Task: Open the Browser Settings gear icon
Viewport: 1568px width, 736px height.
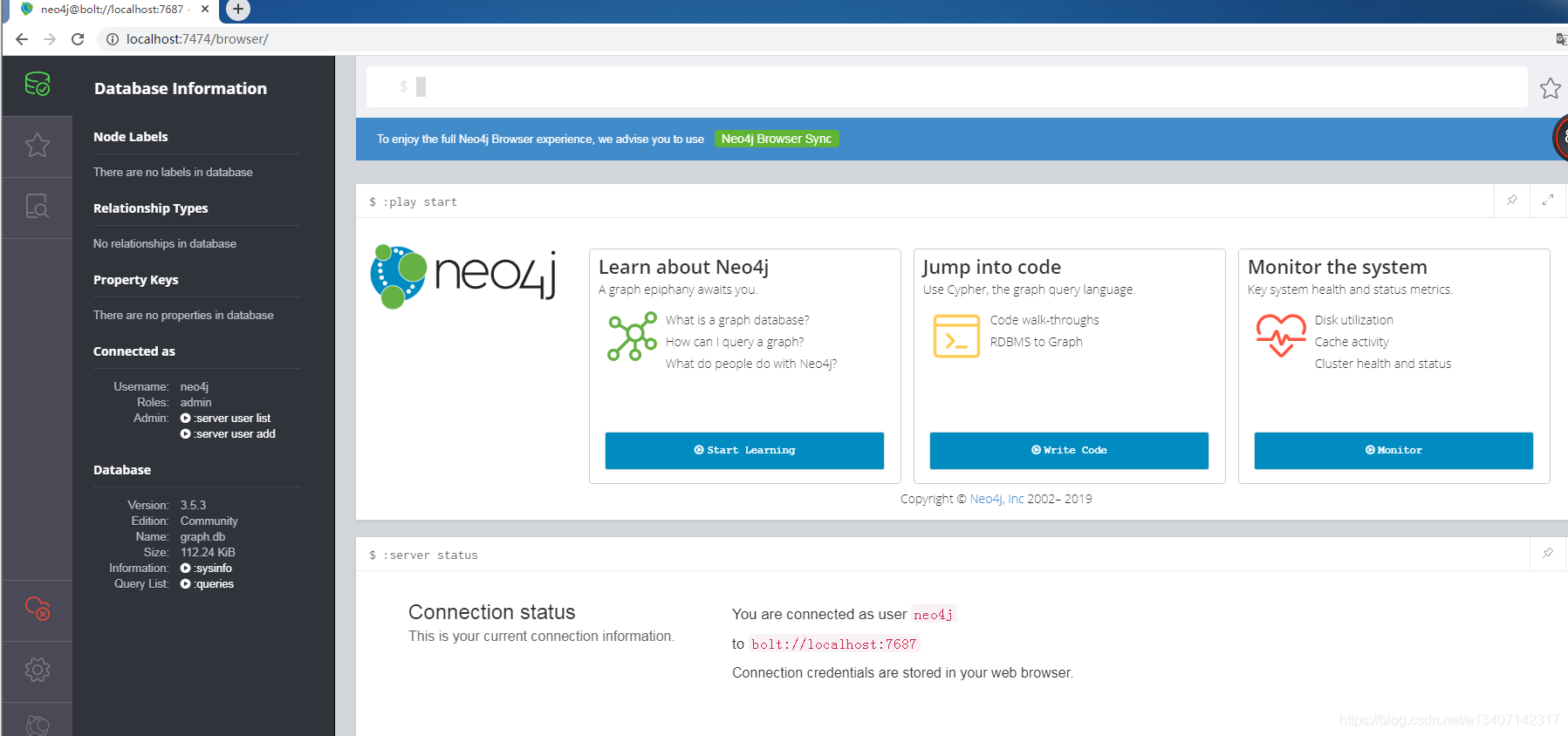Action: click(38, 670)
